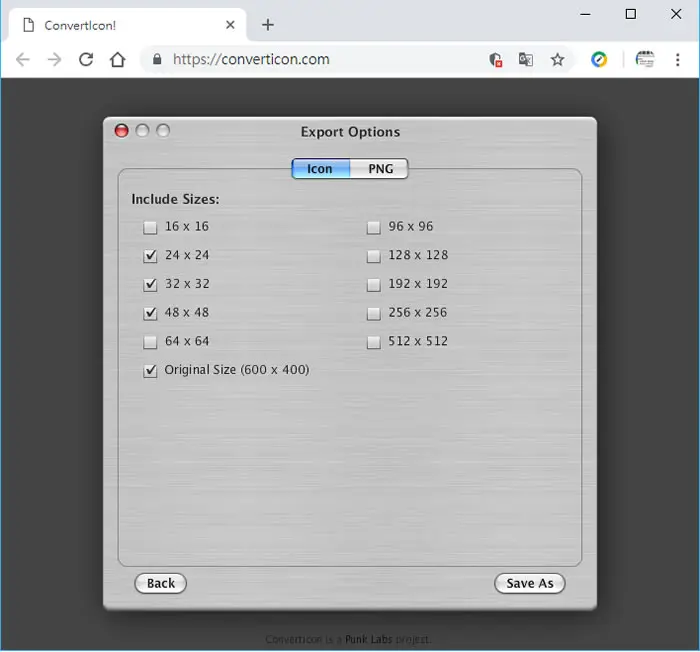
Task: Toggle Original Size (600 x 400) checkbox
Action: click(150, 371)
